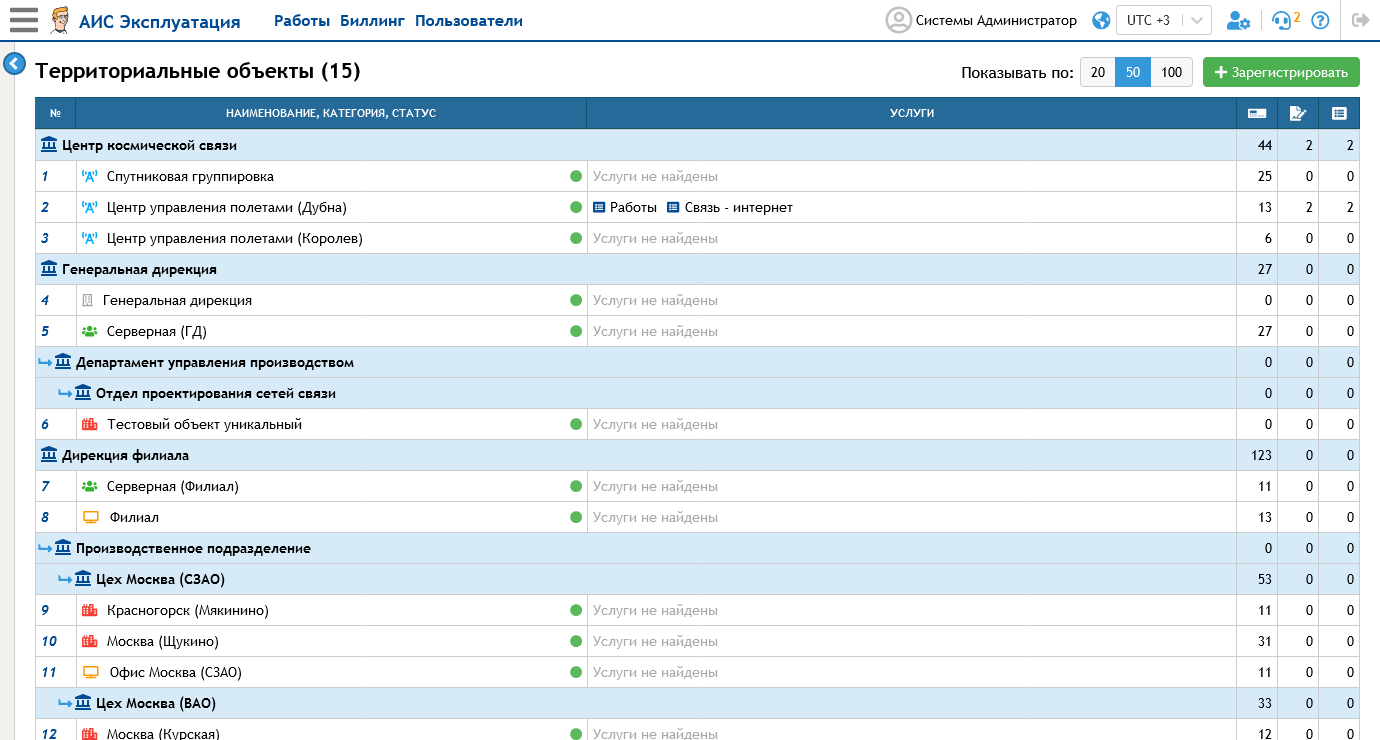This screenshot has height=740, width=1380.
Task: Click value 123 in Дирекция филиала row
Action: pyautogui.click(x=1261, y=455)
